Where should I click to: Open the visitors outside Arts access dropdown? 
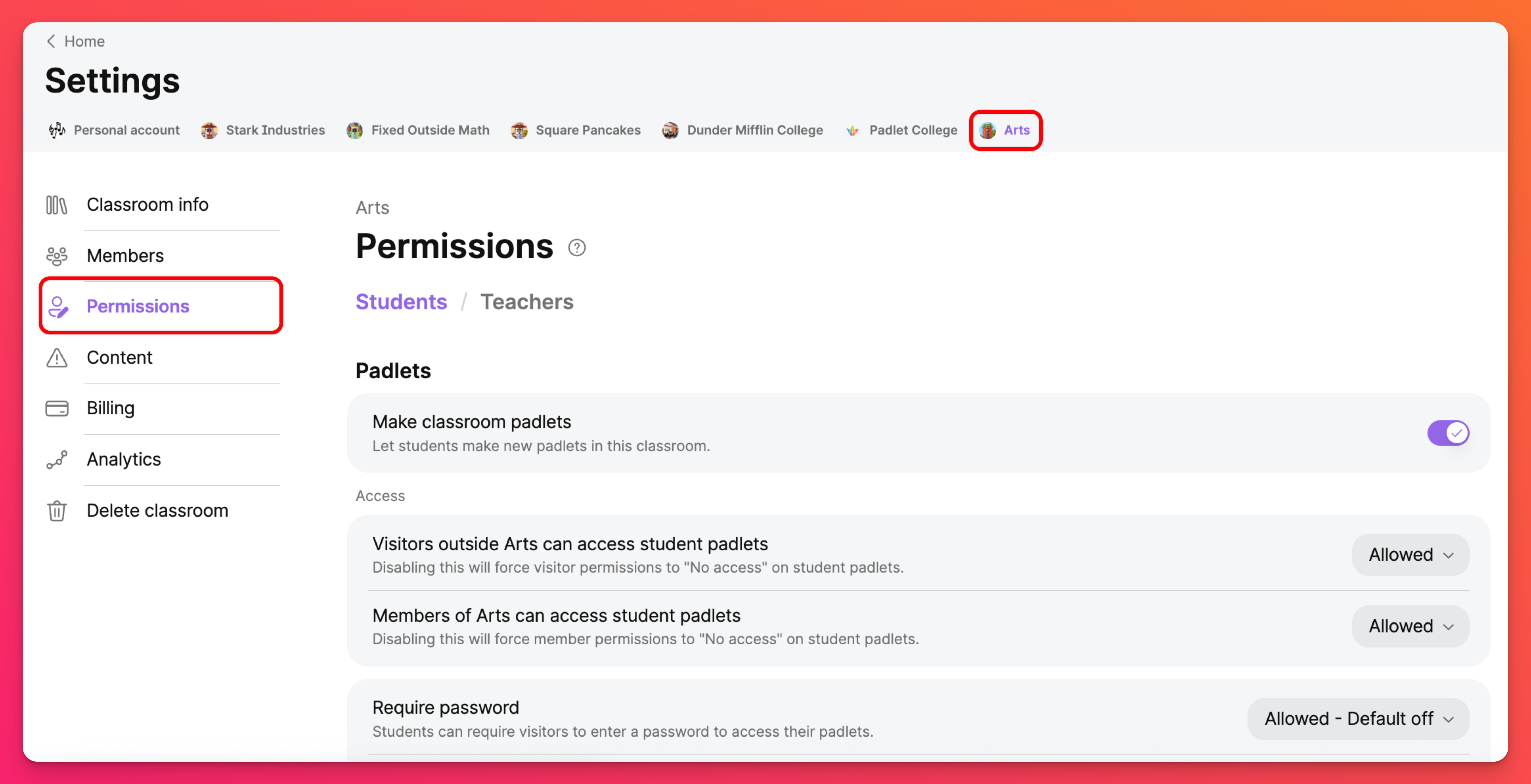pos(1410,555)
